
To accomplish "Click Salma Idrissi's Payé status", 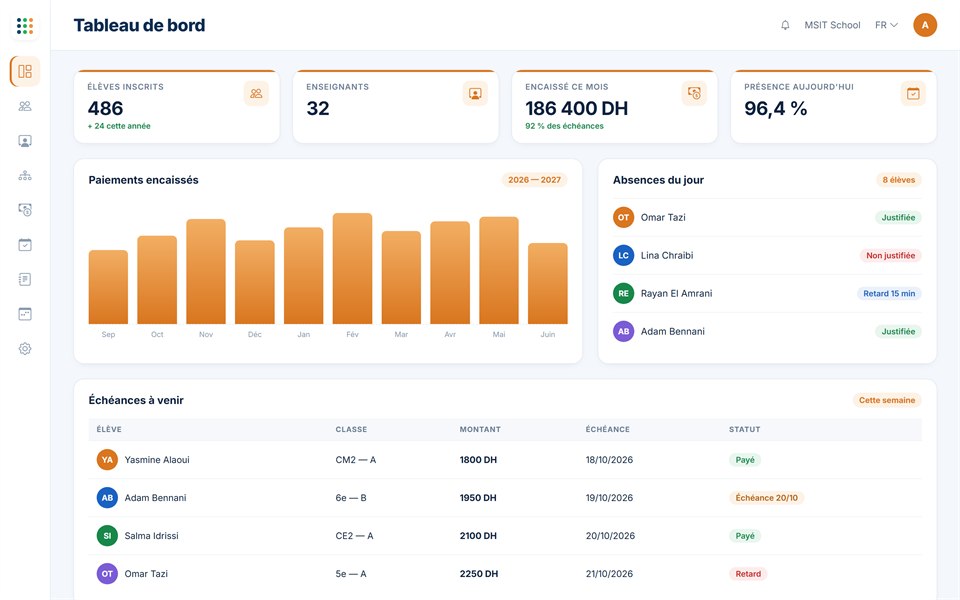I will coord(745,536).
